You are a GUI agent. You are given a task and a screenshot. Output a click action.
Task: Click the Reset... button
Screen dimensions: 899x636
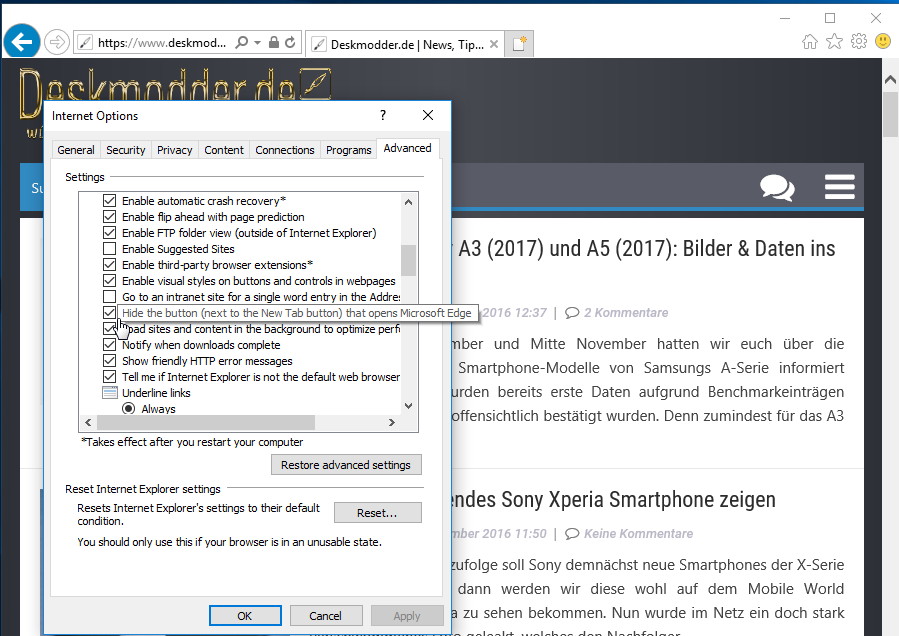tap(377, 513)
